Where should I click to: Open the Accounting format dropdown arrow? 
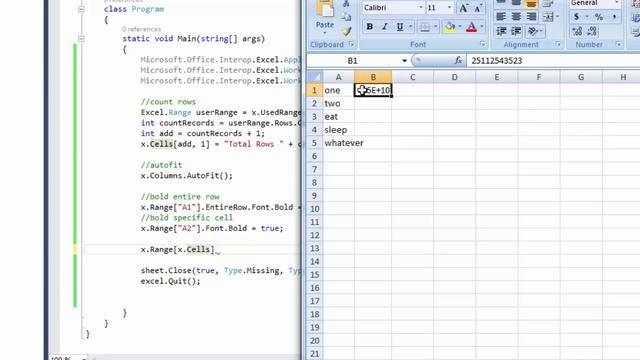[587, 17]
